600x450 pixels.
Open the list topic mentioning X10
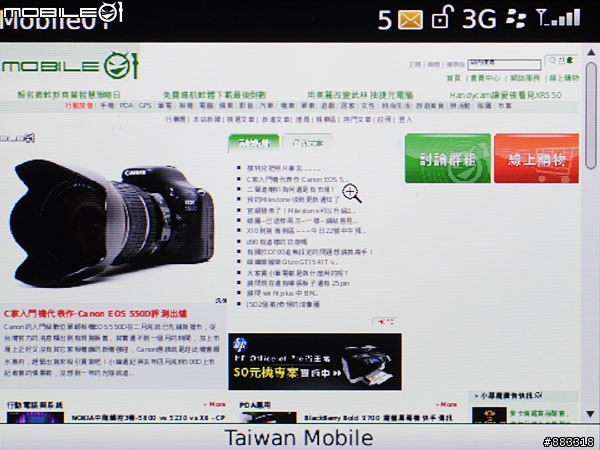click(x=306, y=231)
